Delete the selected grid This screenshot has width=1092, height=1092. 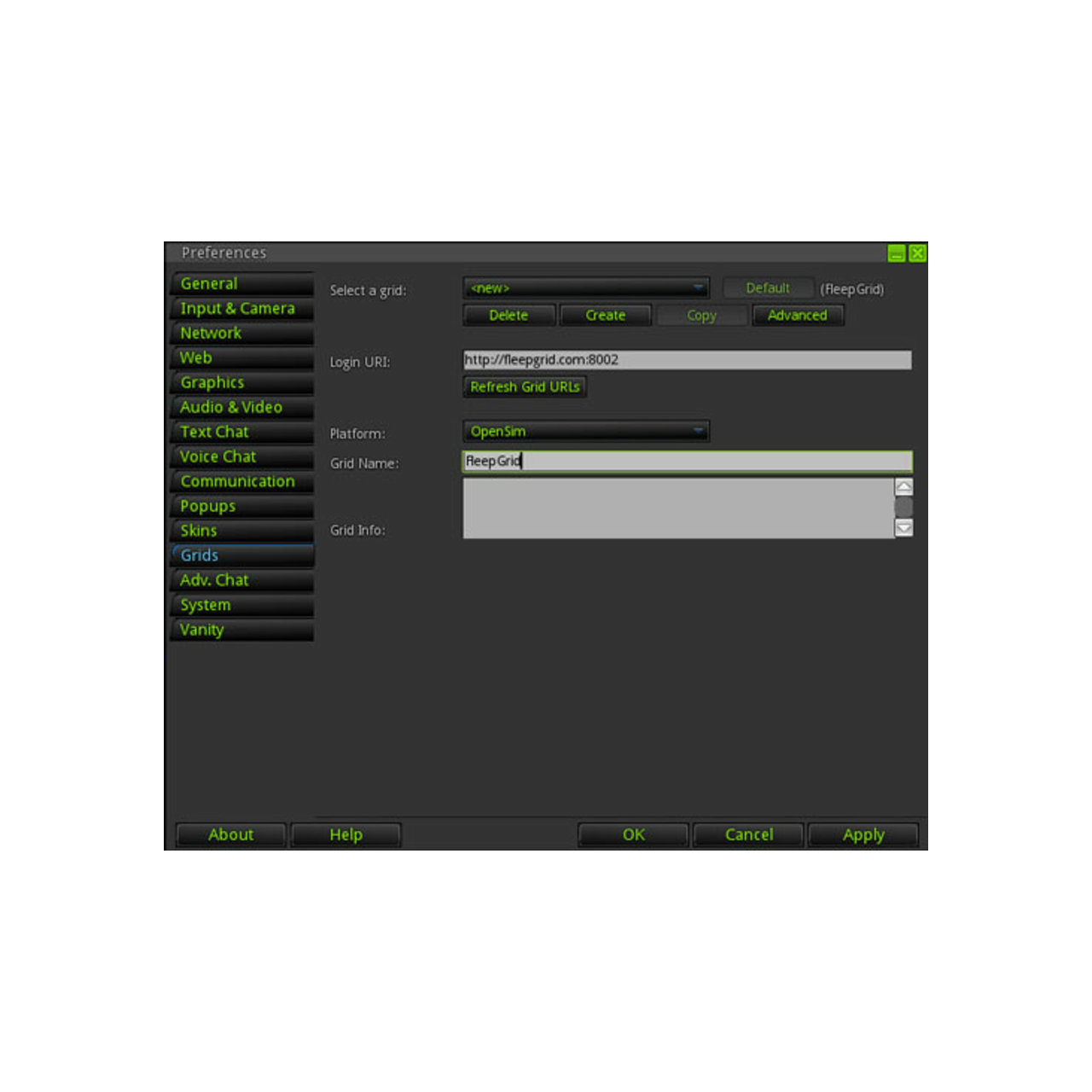508,315
